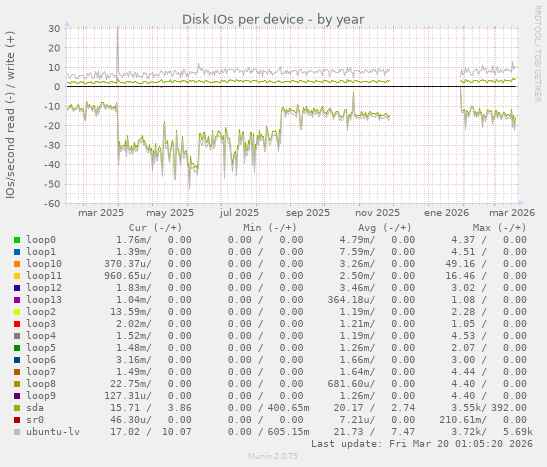Viewport: 547px width, 467px height.
Task: Click the ubuntu-lv max write 5.69k
Action: (x=518, y=432)
